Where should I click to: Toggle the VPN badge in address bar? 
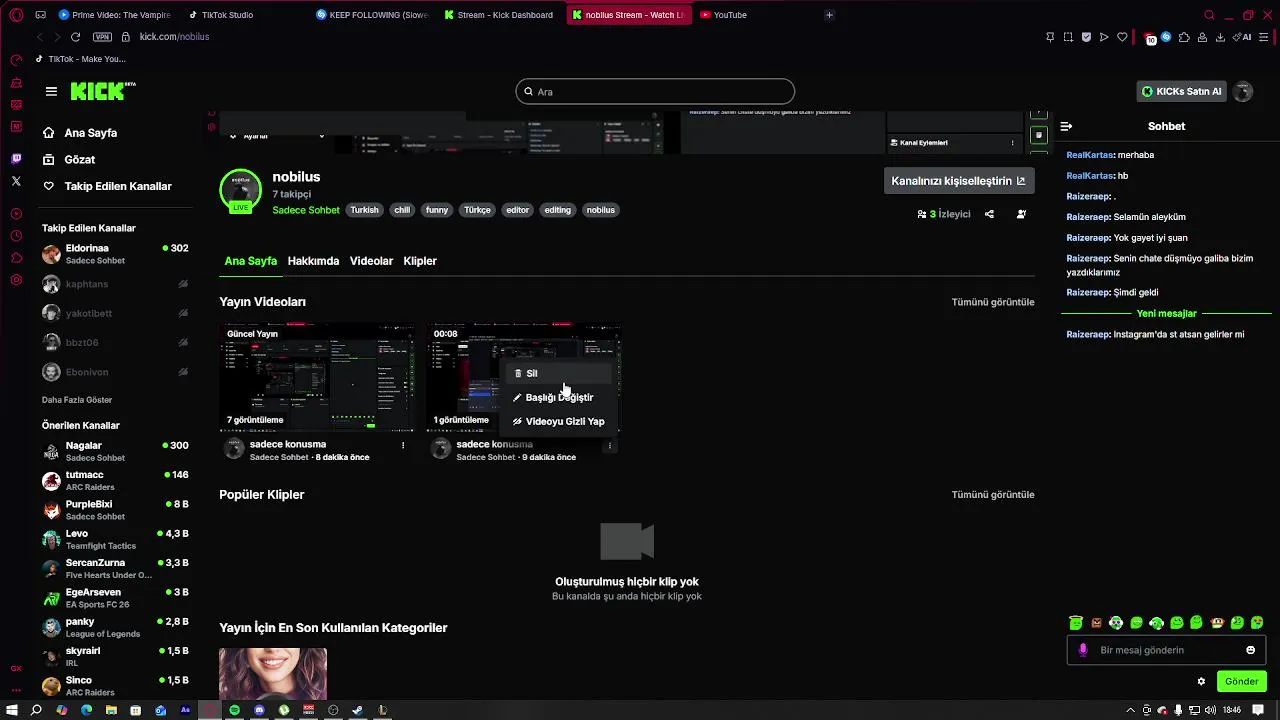[102, 37]
